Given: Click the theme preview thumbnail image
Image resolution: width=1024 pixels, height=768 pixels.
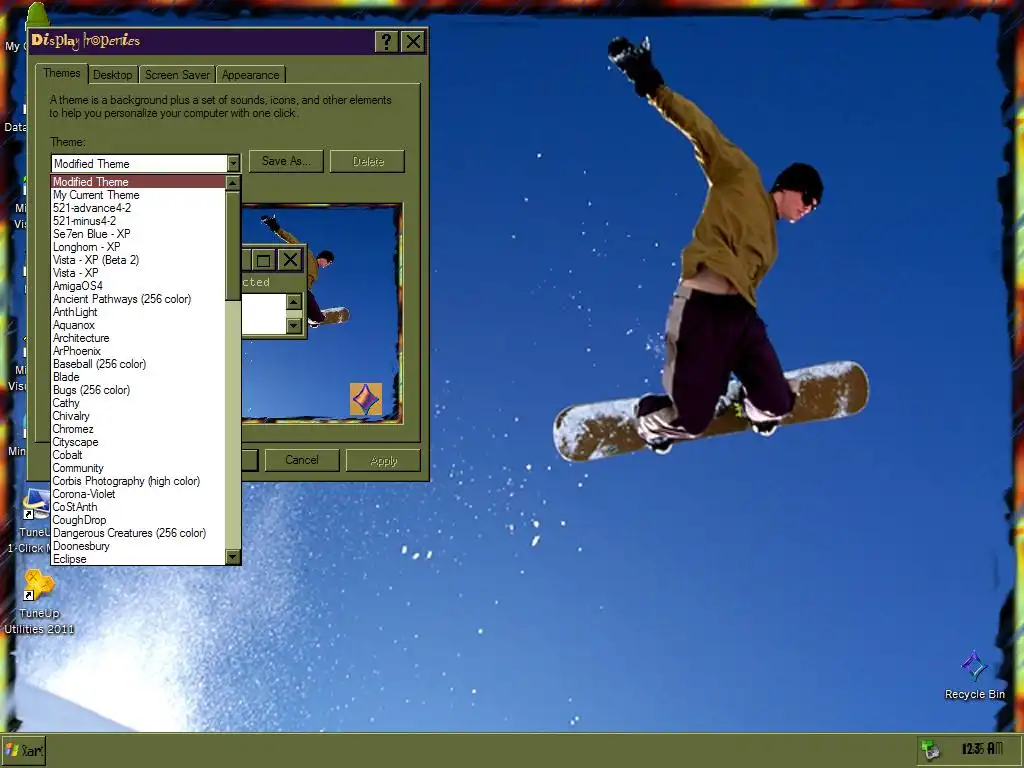Looking at the screenshot, I should coord(321,313).
